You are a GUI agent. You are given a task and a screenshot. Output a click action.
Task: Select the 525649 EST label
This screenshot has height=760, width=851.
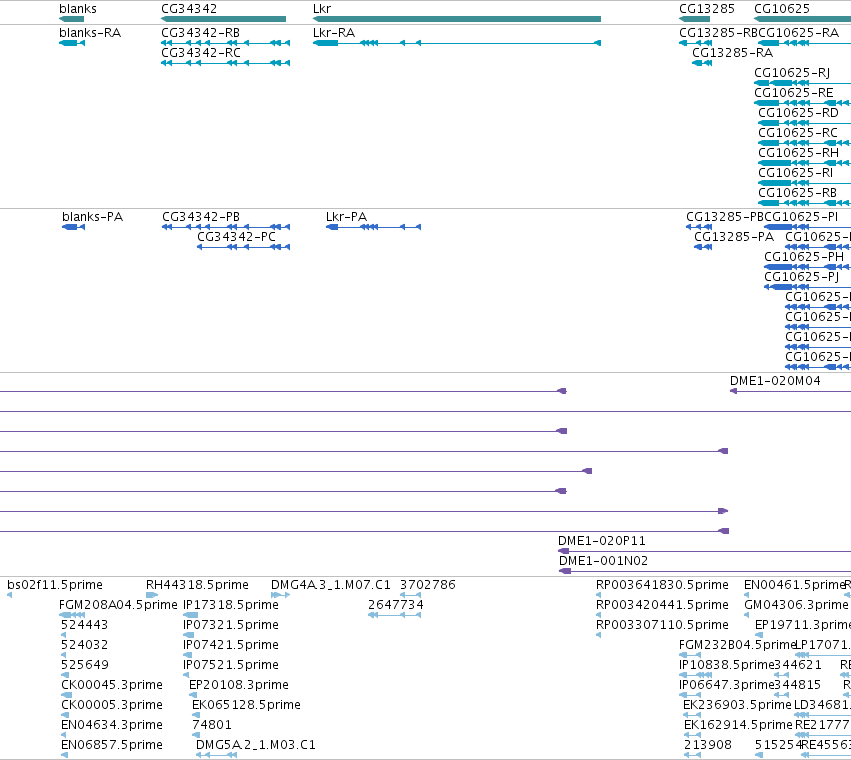tap(85, 666)
